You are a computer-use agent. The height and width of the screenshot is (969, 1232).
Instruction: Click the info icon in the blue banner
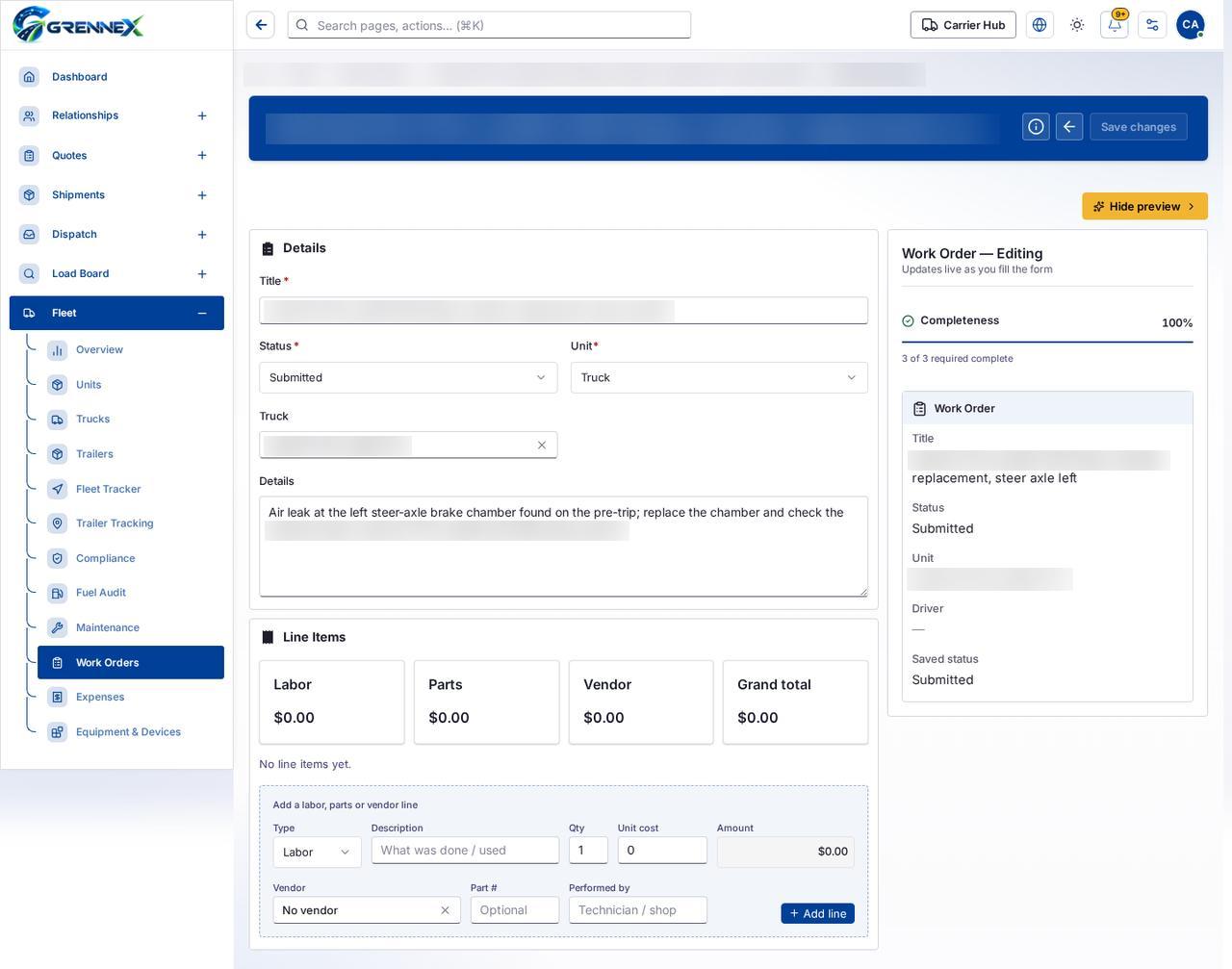(x=1036, y=127)
